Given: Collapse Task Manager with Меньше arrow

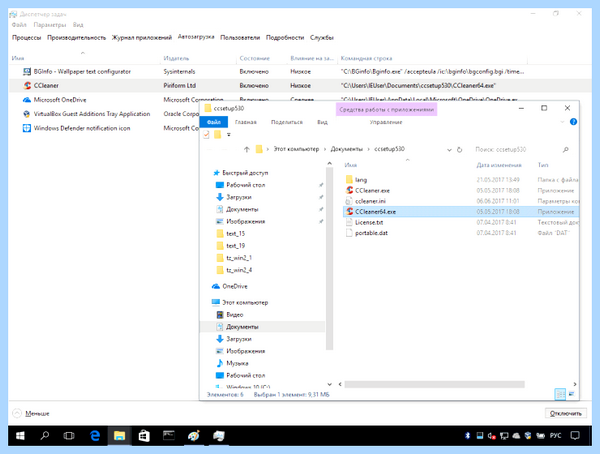Looking at the screenshot, I should coord(17,413).
